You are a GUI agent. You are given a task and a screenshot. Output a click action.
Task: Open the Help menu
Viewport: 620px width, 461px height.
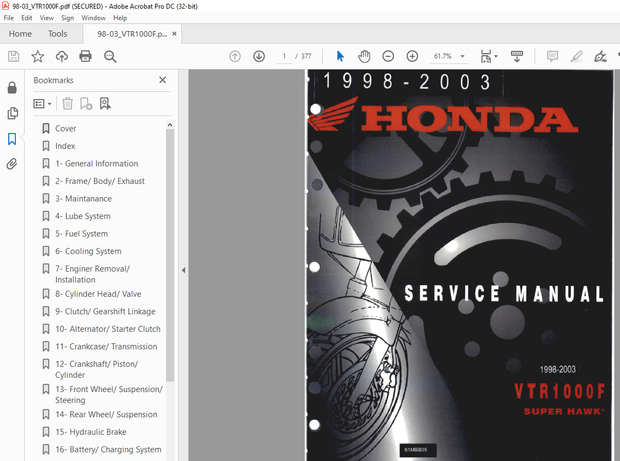[120, 18]
